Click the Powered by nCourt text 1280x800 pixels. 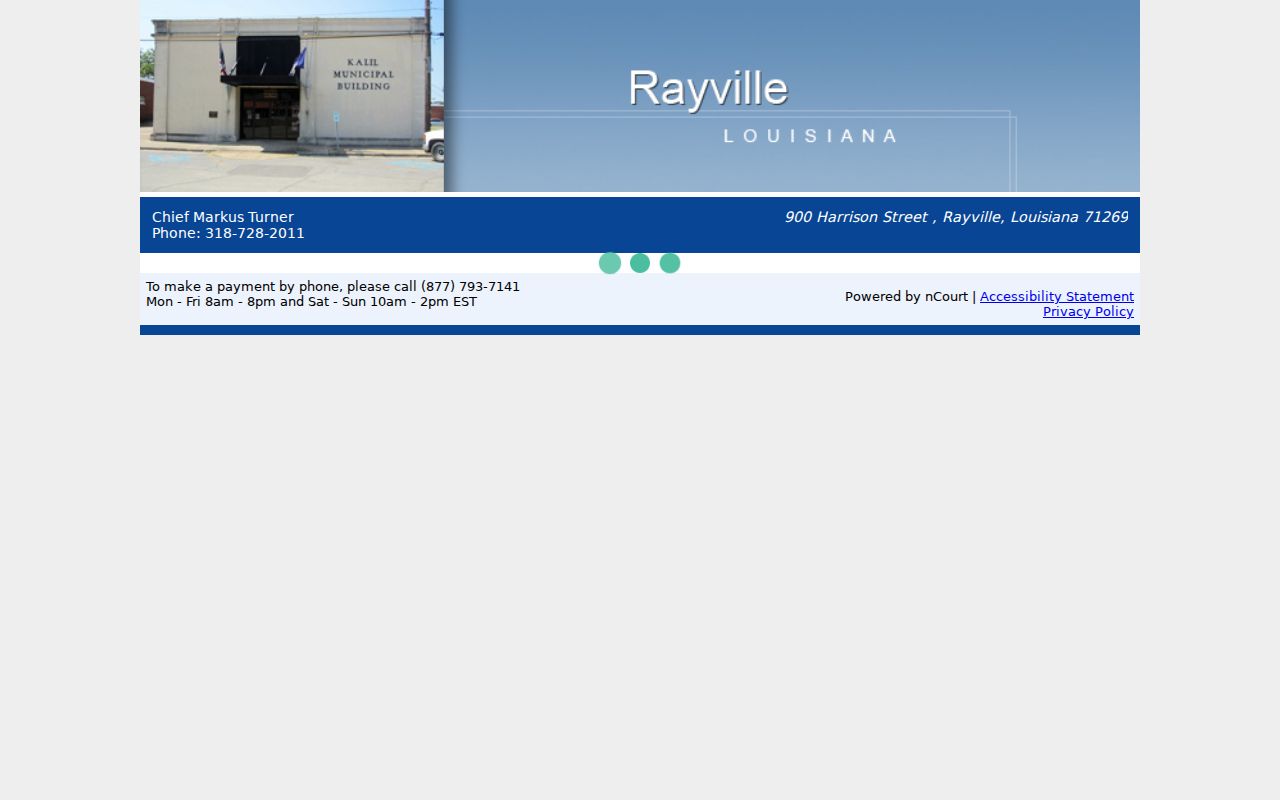(x=906, y=297)
